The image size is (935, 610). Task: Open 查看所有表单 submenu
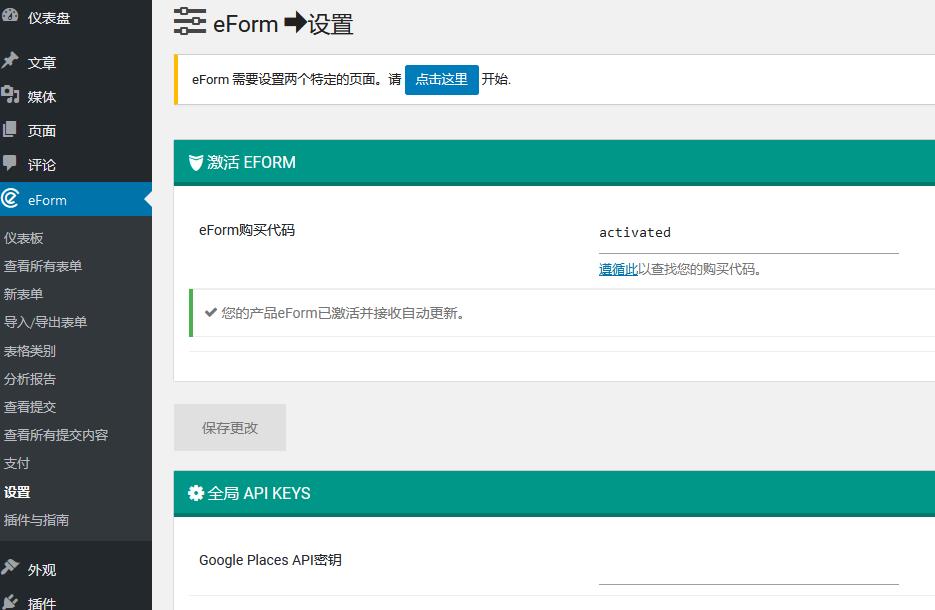pyautogui.click(x=43, y=266)
